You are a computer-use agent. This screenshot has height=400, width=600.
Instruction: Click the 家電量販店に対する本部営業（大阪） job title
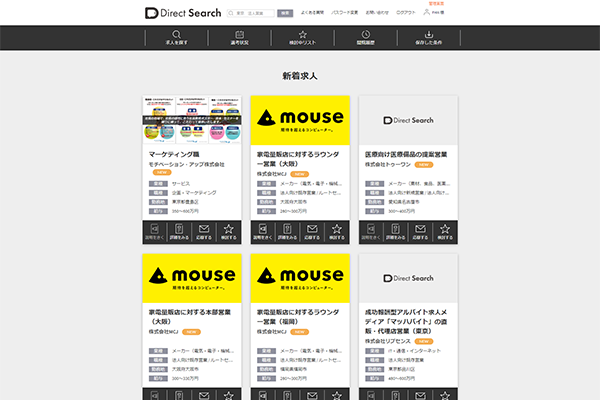190,317
